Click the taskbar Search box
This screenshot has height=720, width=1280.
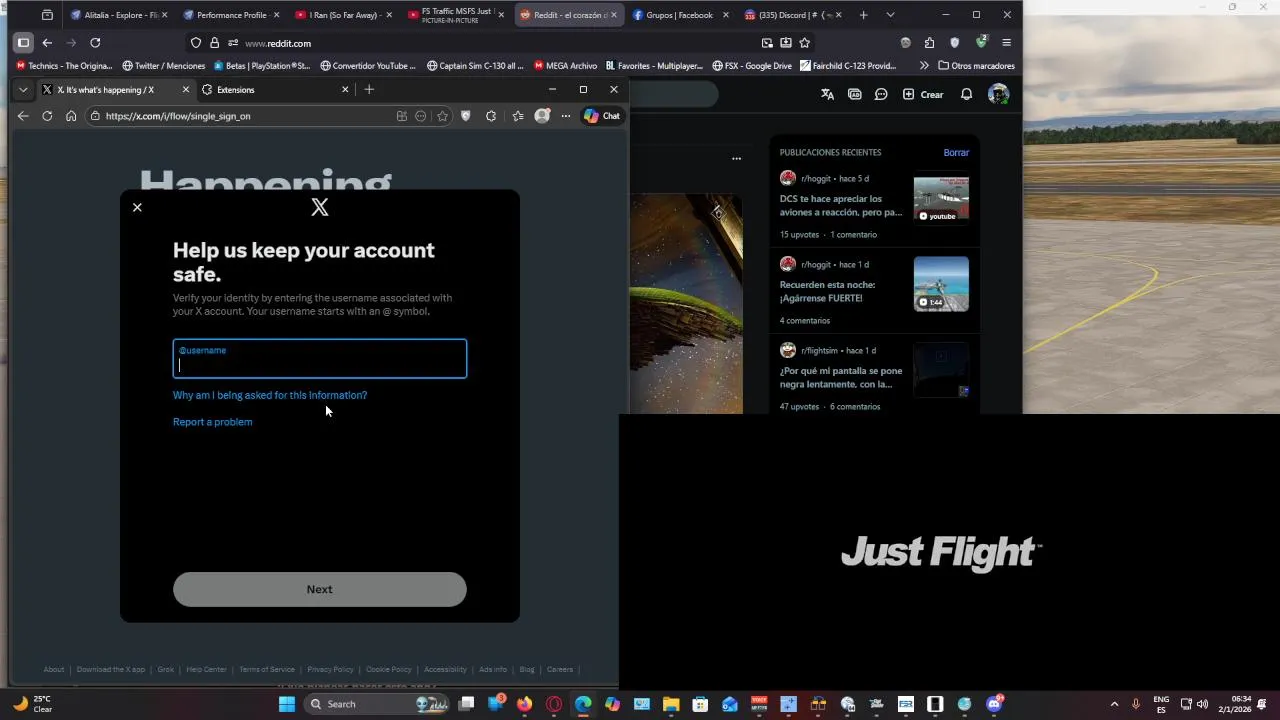375,704
